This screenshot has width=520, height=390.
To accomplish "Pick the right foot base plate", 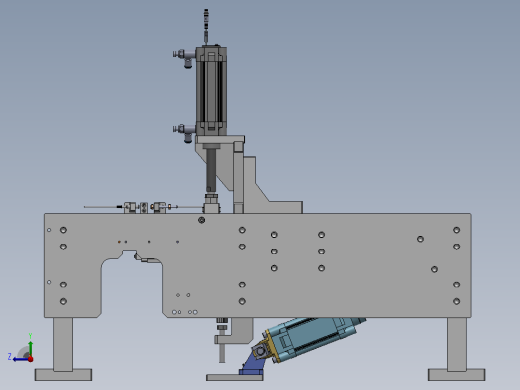I will [457, 375].
